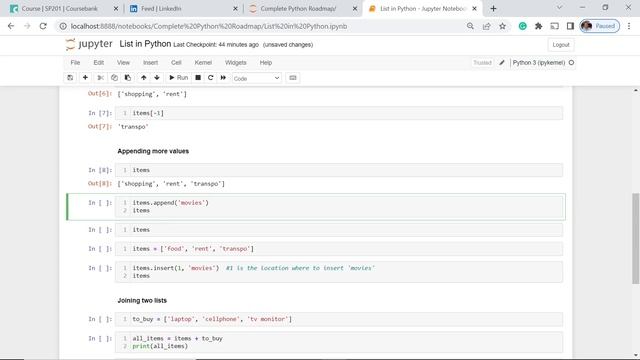Paste cells below using the toolbar icon
This screenshot has height=360, width=640.
tap(128, 78)
